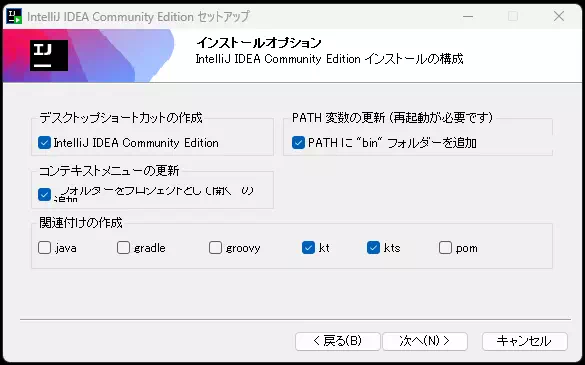Click the black IJ logo in the header

click(49, 56)
